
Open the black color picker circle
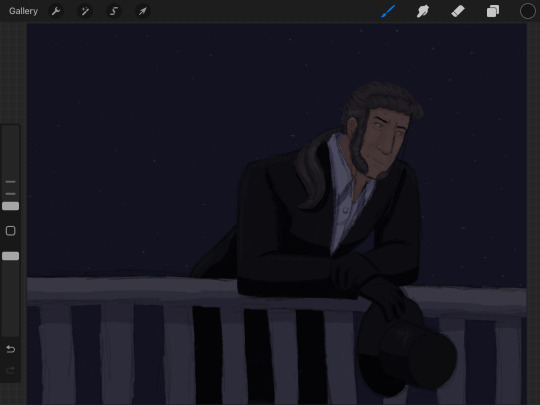tap(527, 11)
